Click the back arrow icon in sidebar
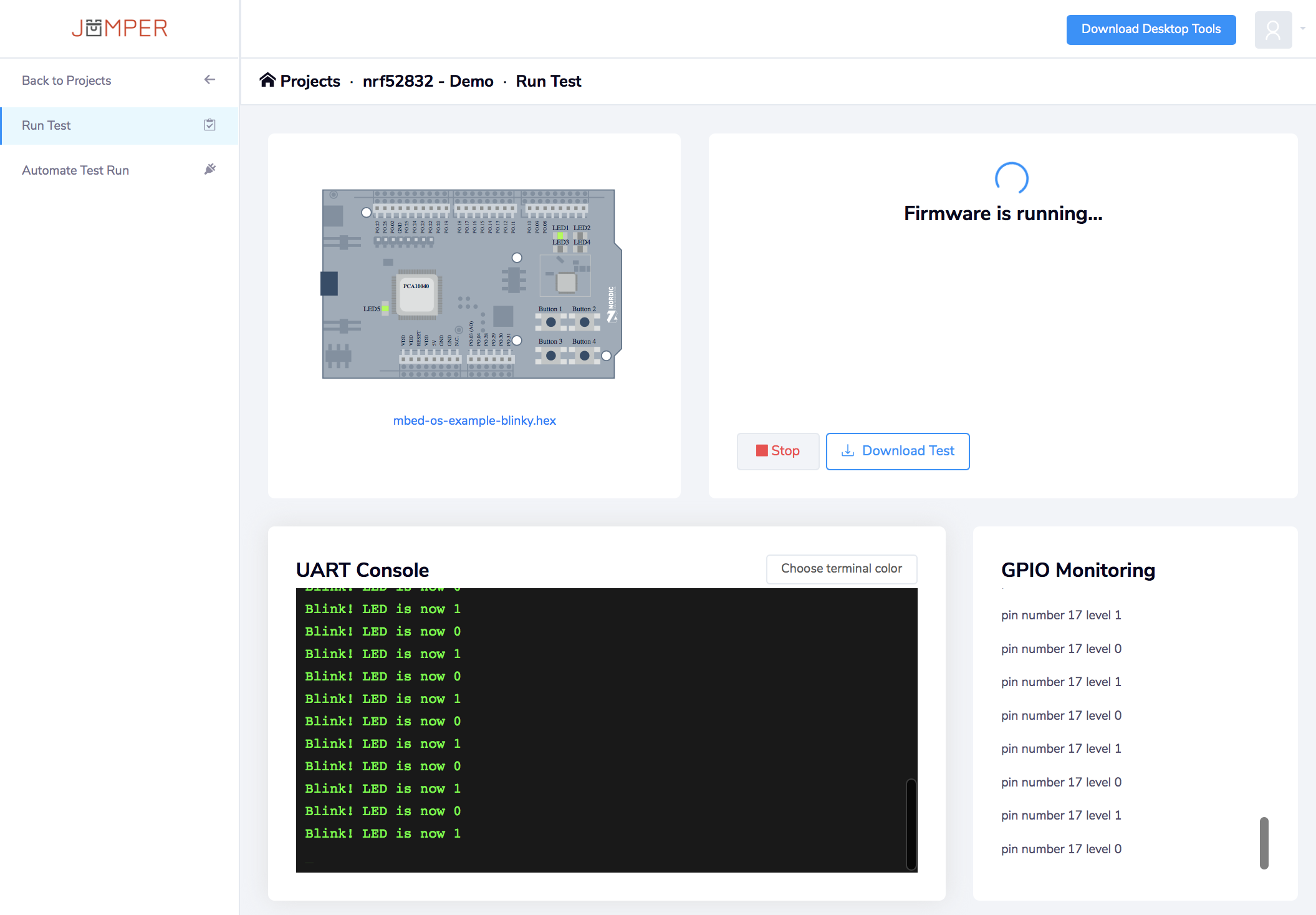This screenshot has width=1316, height=915. click(209, 80)
